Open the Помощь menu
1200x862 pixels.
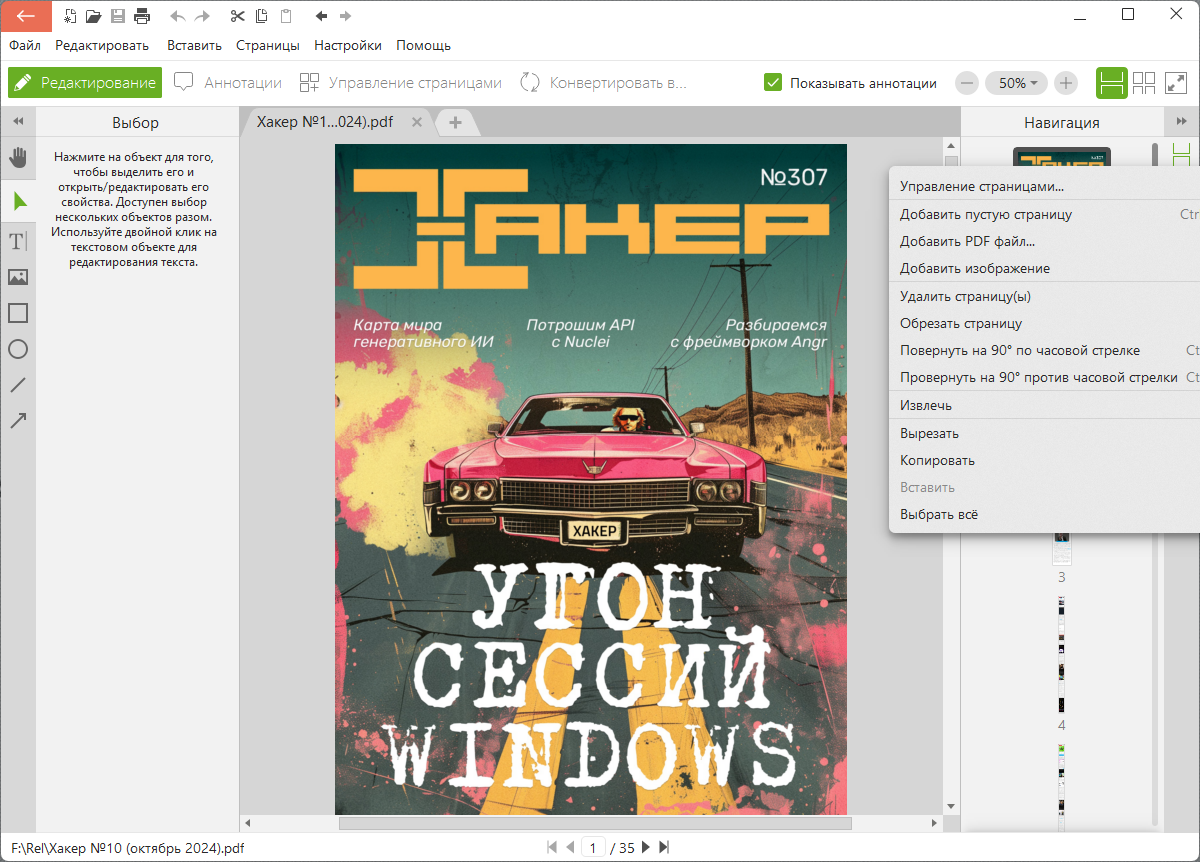[x=423, y=45]
